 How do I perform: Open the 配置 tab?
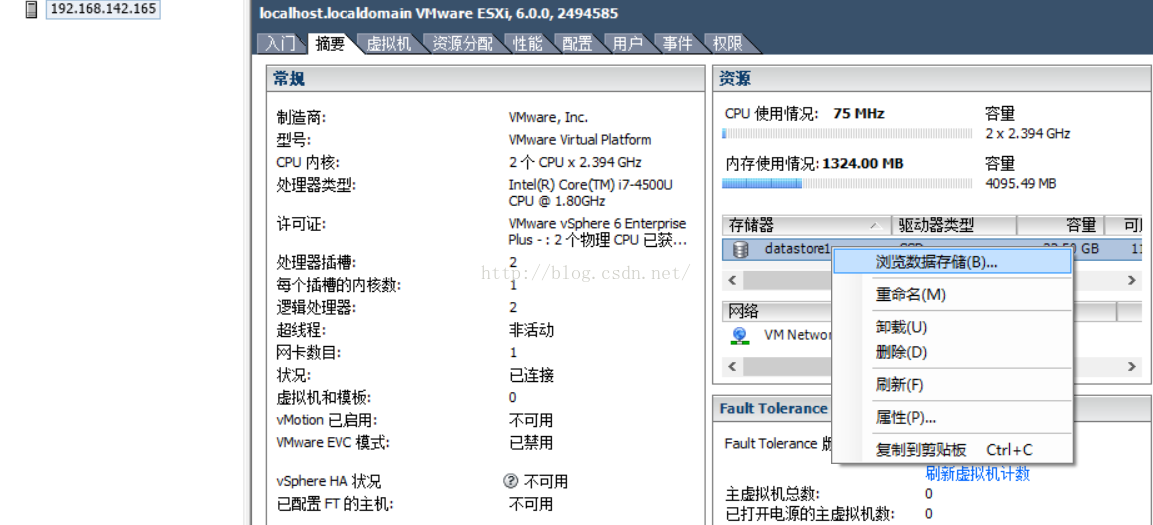click(577, 43)
